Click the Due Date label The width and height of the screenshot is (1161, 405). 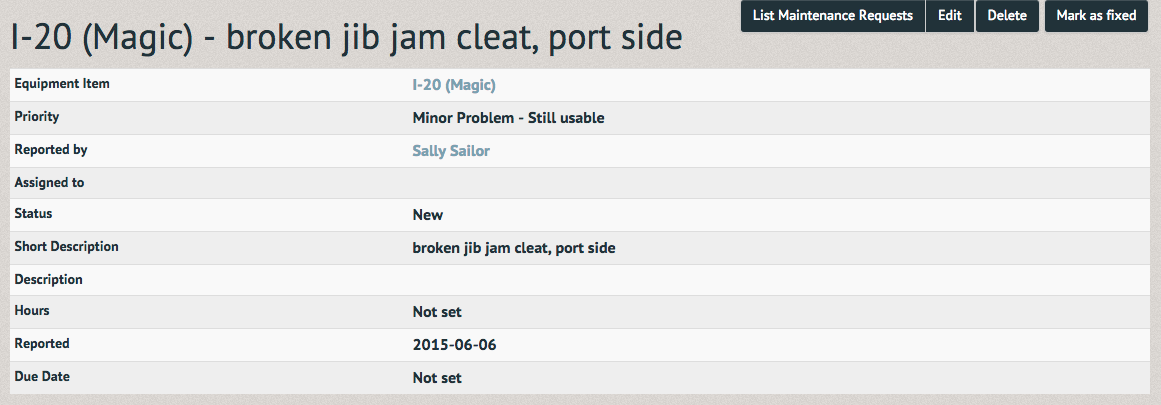click(42, 376)
